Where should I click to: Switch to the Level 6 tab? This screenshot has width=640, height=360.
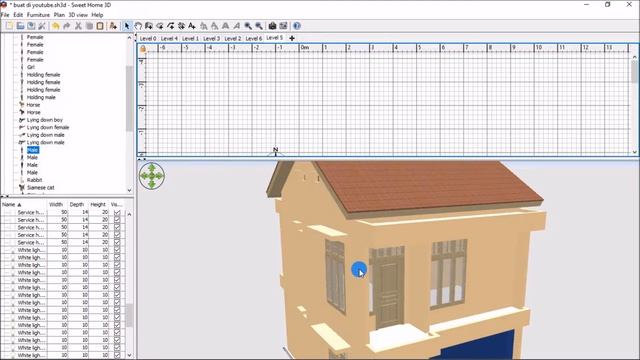[x=254, y=38]
